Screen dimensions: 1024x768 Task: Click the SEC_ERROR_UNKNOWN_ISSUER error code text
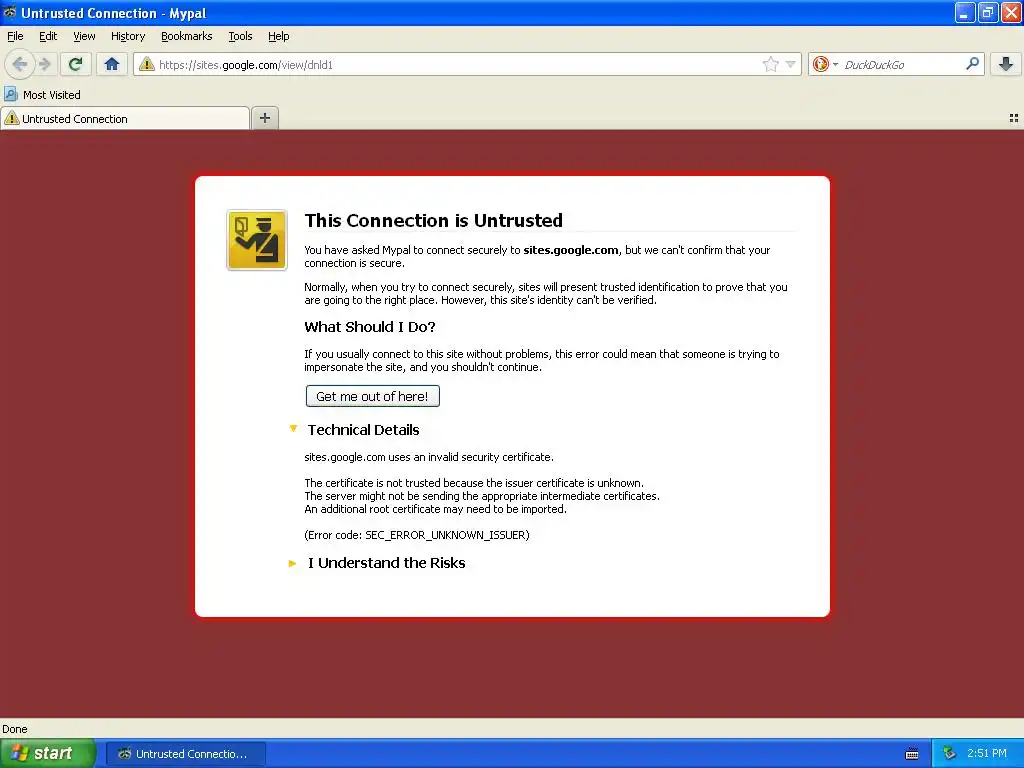click(x=447, y=535)
